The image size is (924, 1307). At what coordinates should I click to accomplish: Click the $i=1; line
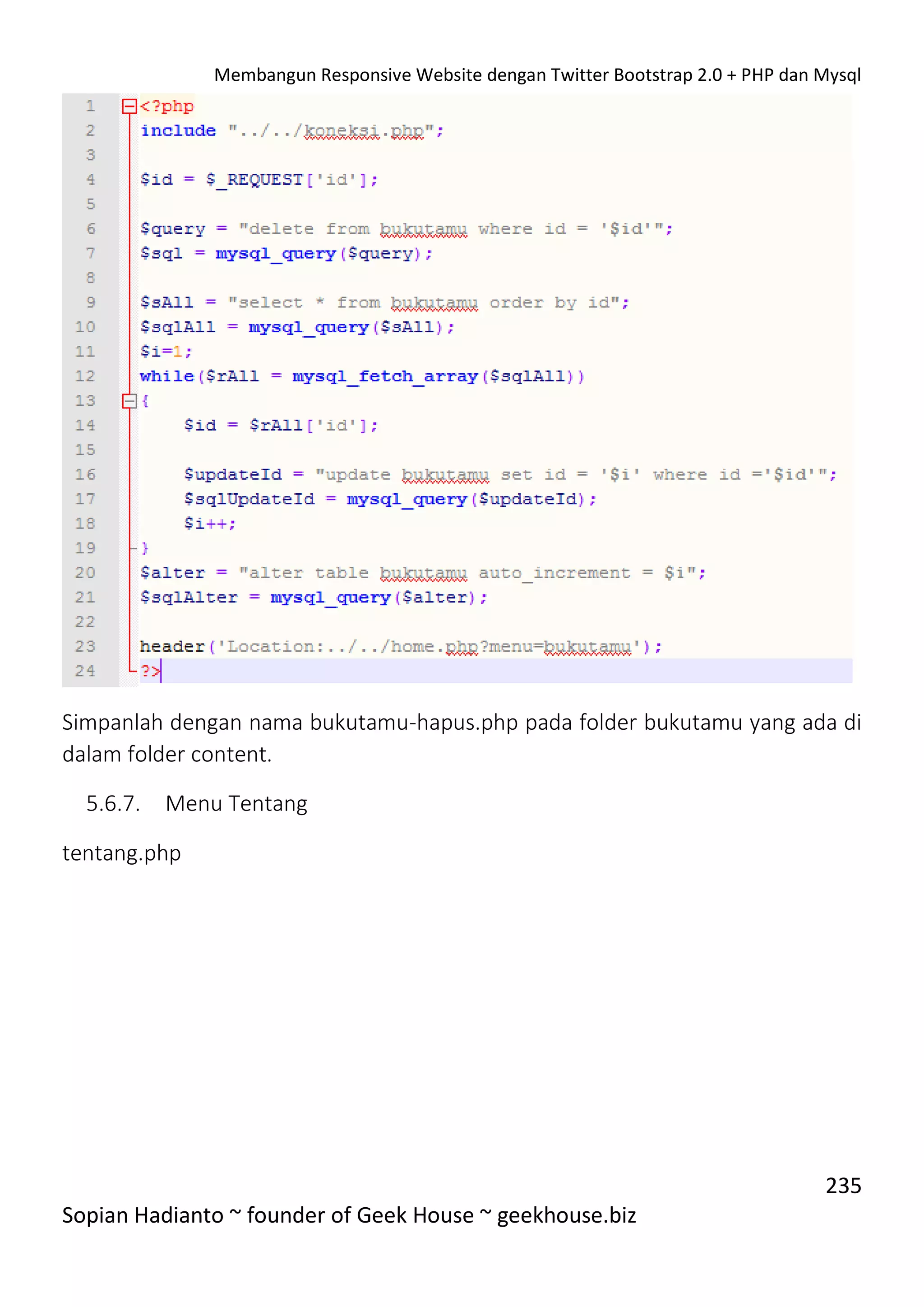pos(166,352)
